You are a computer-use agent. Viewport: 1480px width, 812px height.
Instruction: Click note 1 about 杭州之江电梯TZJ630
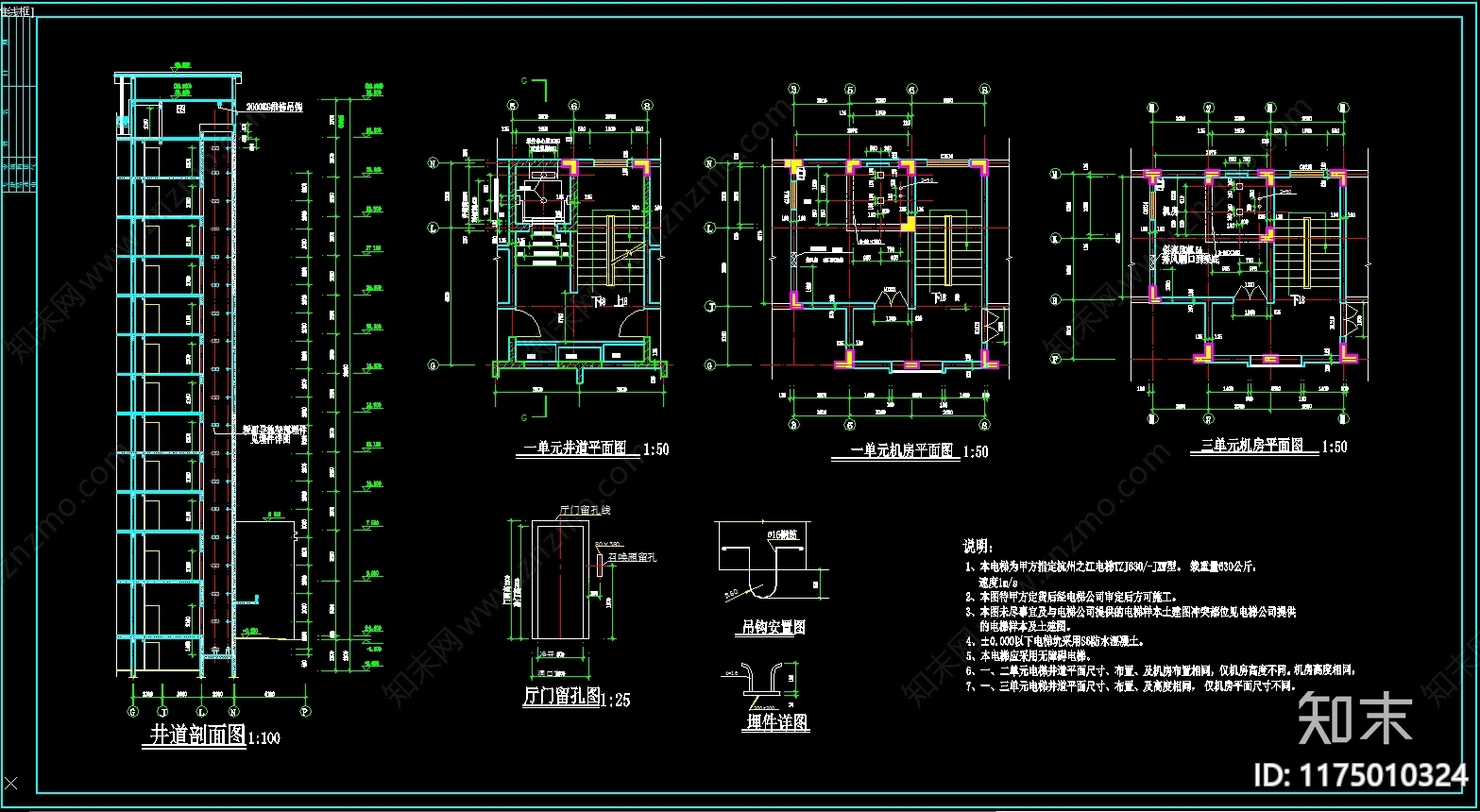[x=1112, y=567]
